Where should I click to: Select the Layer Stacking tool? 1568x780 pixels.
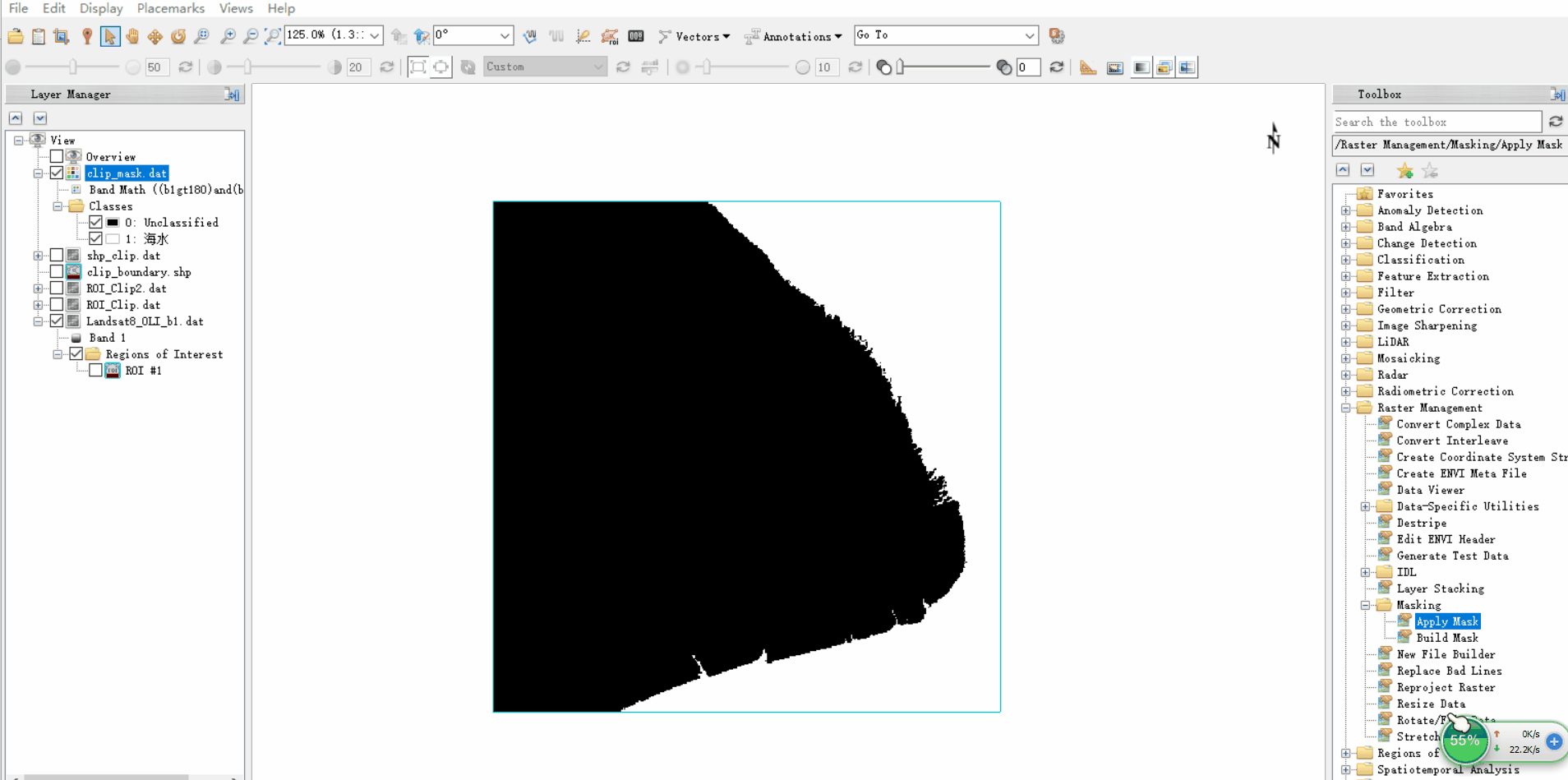coord(1440,588)
